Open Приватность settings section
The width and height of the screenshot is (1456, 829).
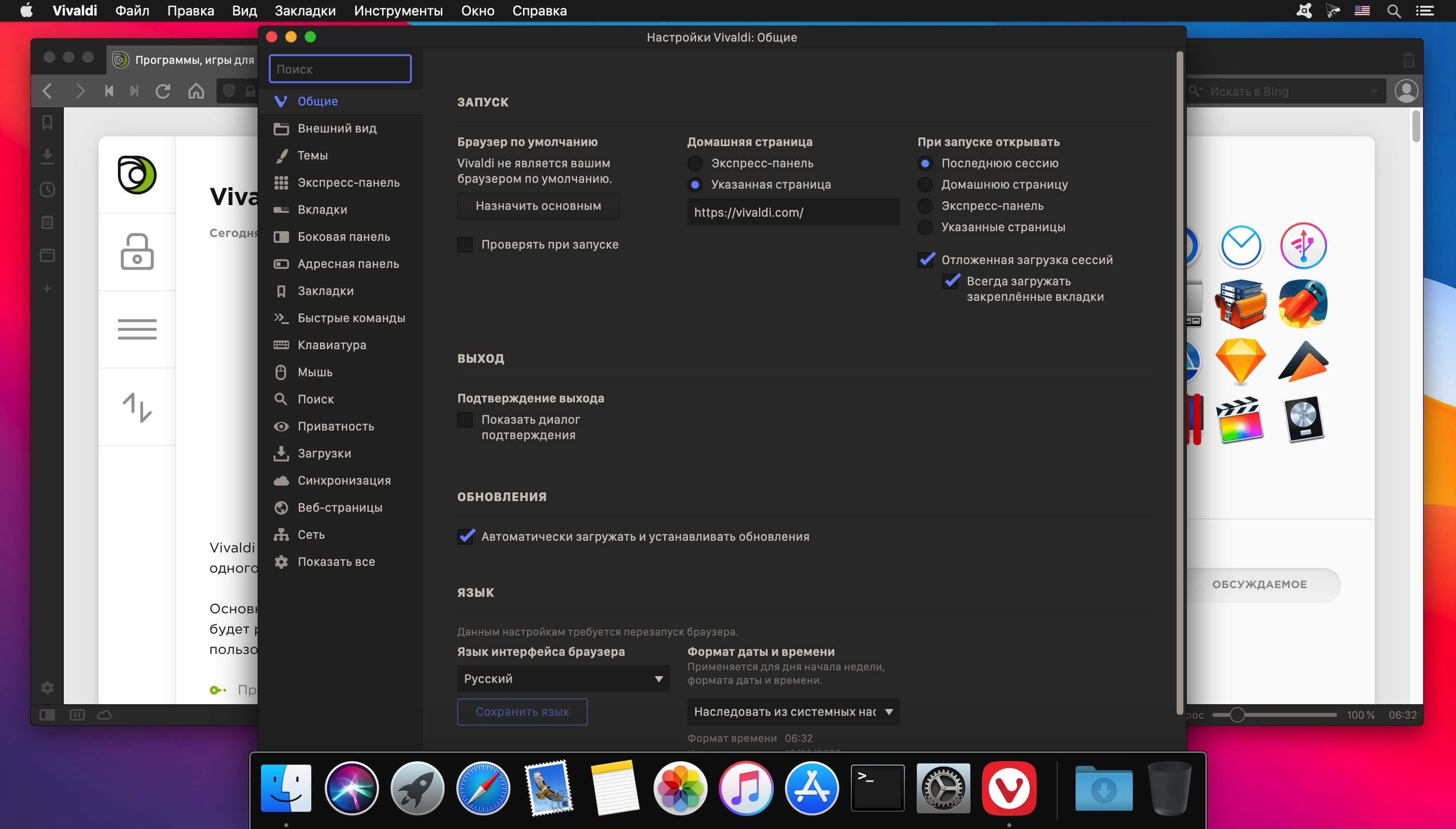pyautogui.click(x=340, y=427)
